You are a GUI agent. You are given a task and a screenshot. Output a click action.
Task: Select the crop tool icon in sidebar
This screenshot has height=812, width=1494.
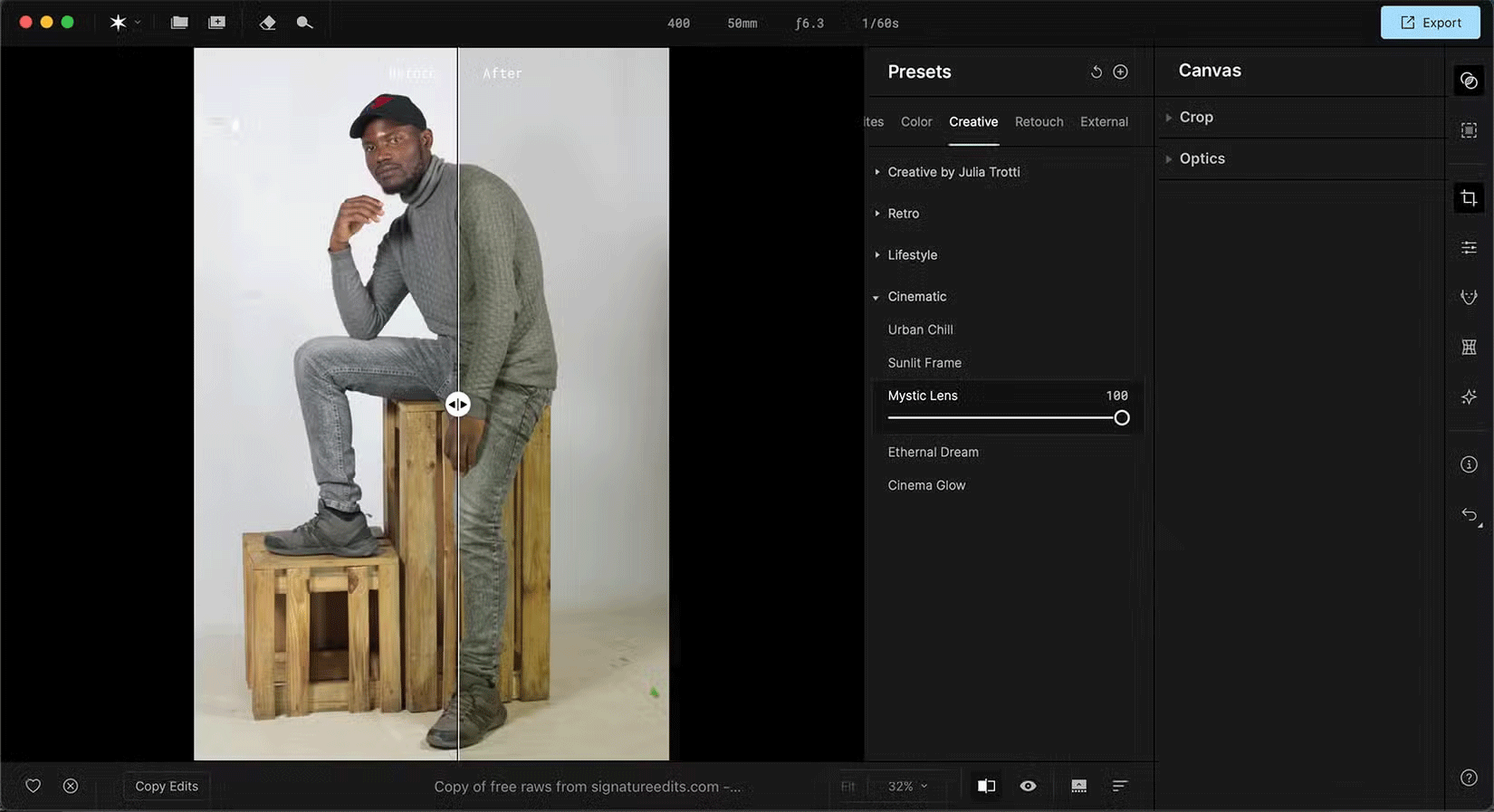tap(1469, 198)
